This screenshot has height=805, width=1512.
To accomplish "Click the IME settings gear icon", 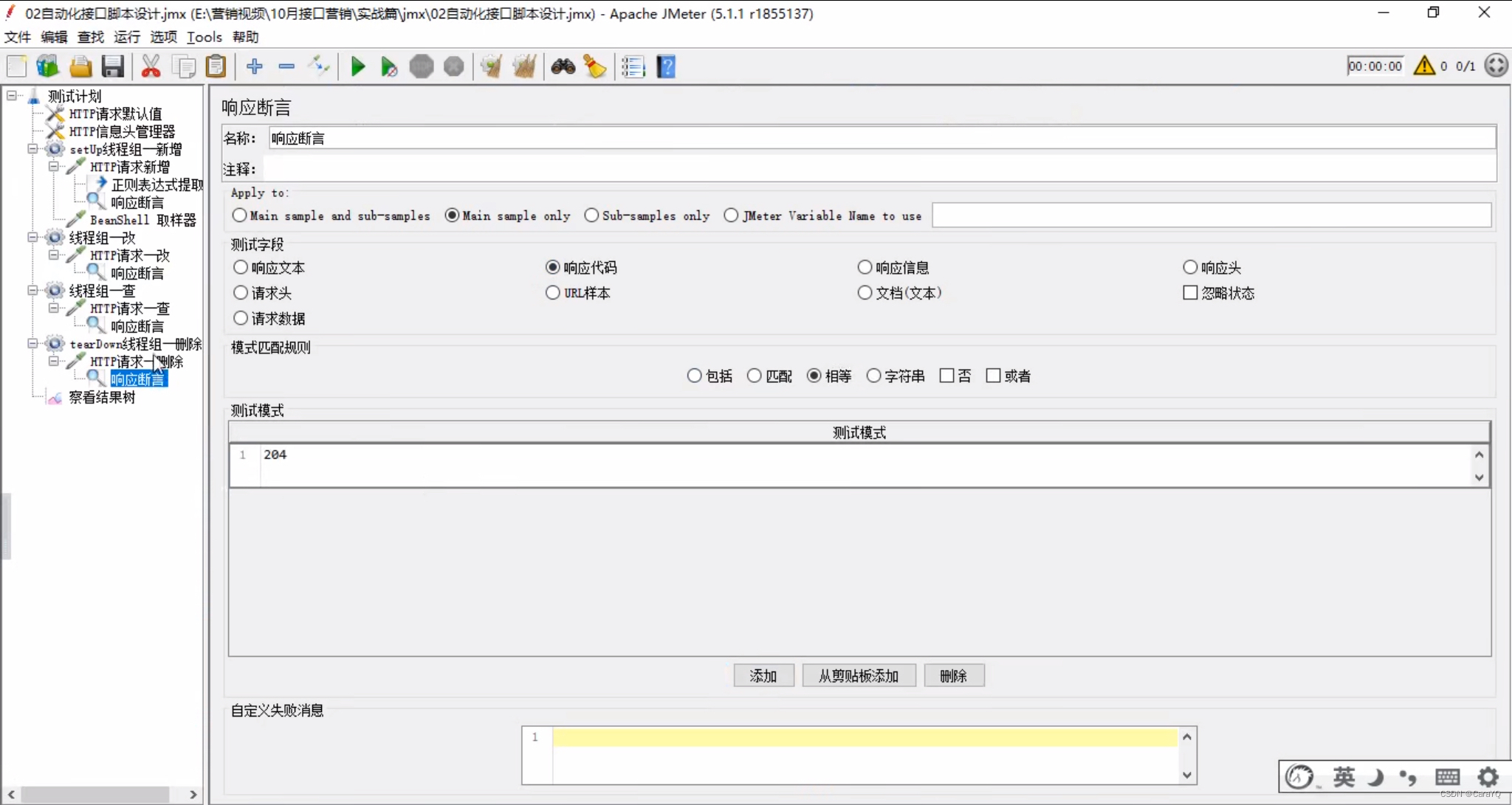I will (1488, 777).
